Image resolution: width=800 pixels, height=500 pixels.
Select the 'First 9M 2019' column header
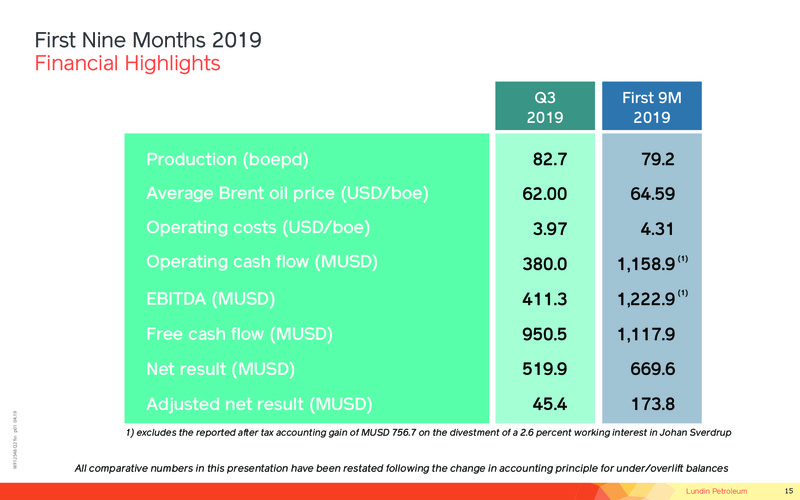pos(652,106)
